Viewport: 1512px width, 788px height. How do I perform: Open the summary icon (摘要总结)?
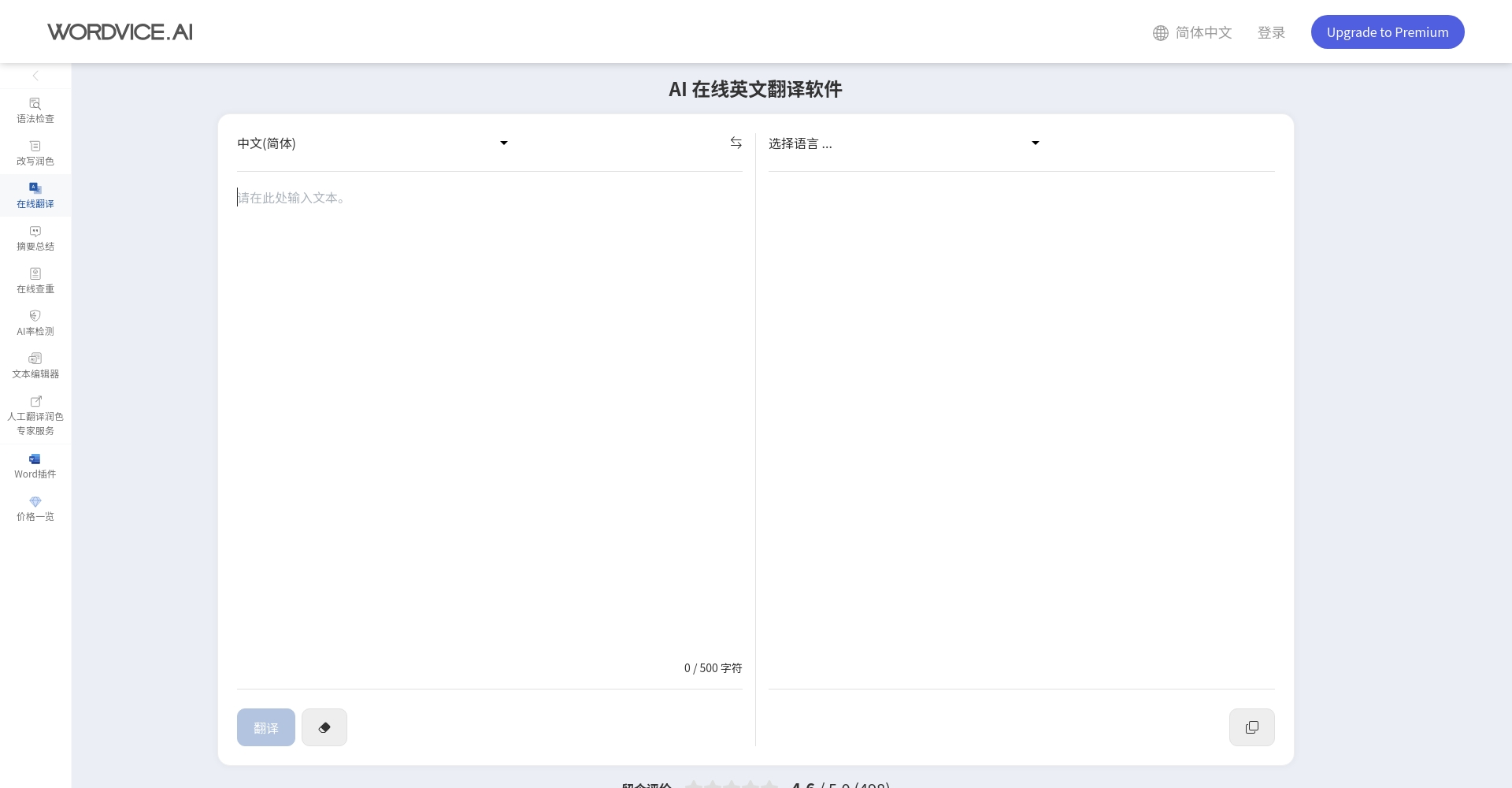coord(35,231)
